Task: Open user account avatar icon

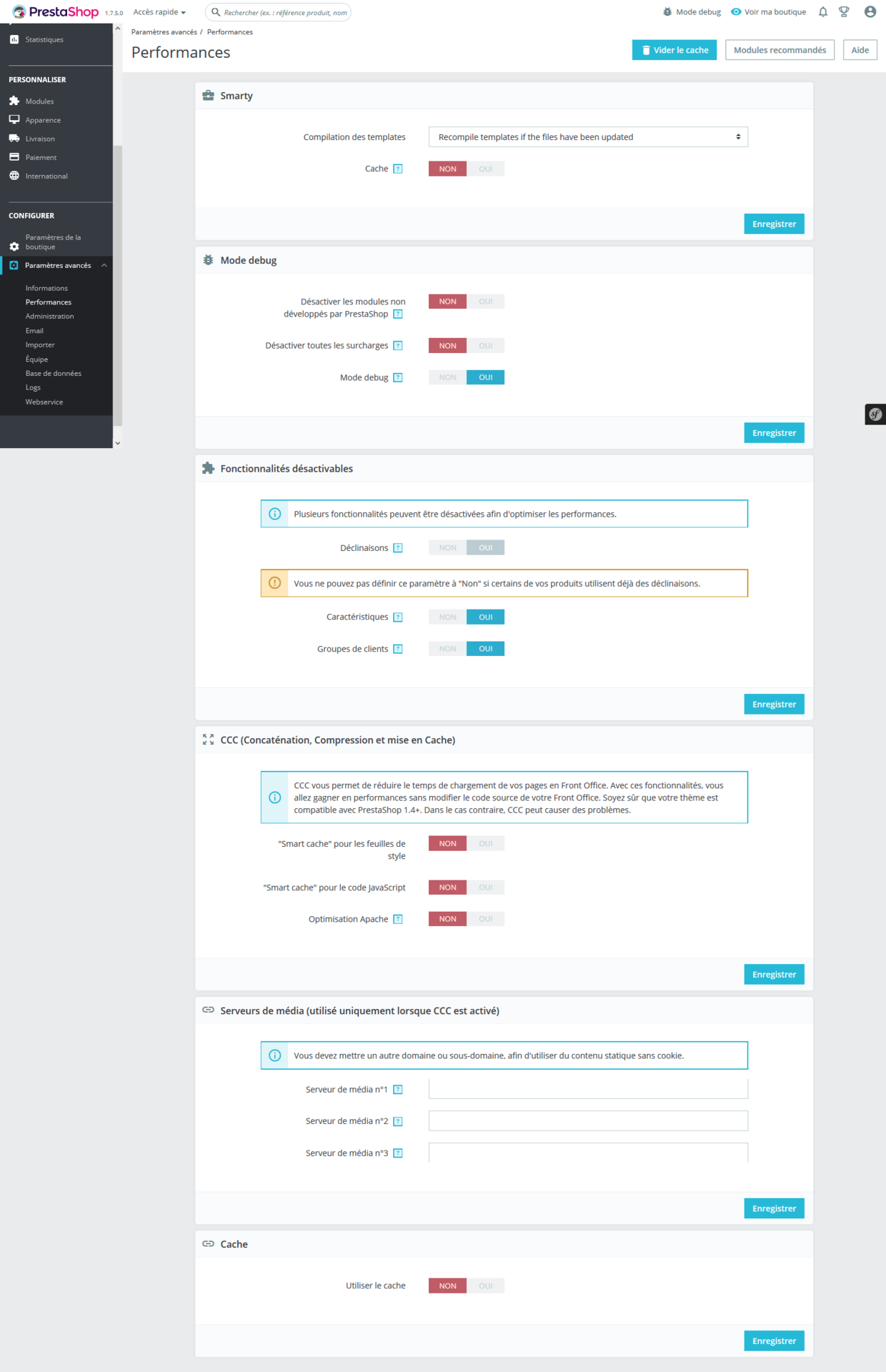Action: [870, 12]
